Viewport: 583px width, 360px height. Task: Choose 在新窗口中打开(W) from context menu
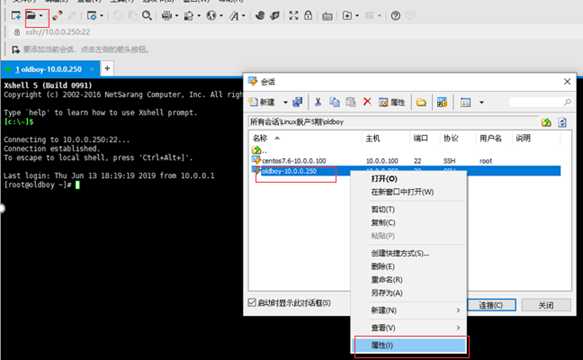click(409, 192)
